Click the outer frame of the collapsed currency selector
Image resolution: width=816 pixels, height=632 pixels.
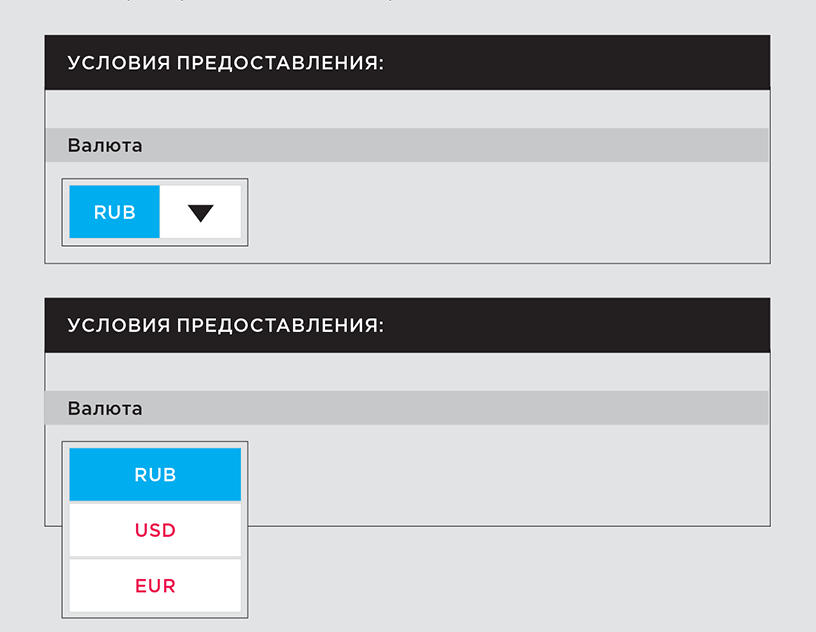point(155,182)
